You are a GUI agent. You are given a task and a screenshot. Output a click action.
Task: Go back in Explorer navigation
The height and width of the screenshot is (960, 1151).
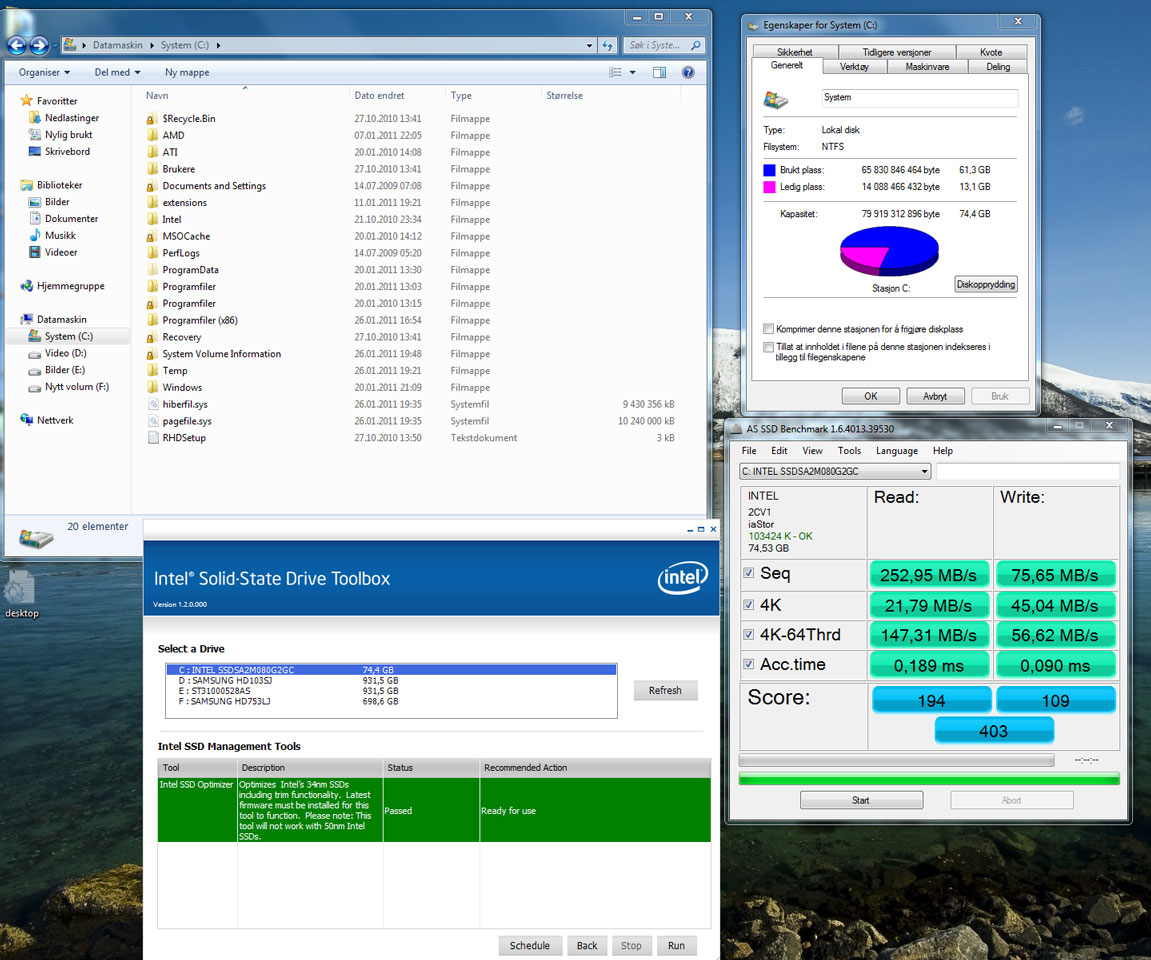pos(17,46)
